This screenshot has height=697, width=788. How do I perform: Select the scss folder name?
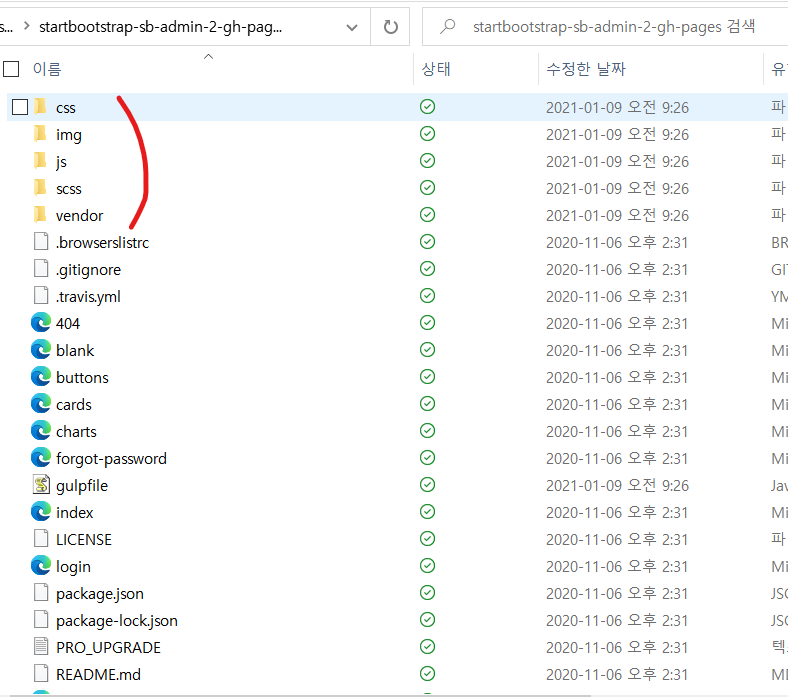69,189
